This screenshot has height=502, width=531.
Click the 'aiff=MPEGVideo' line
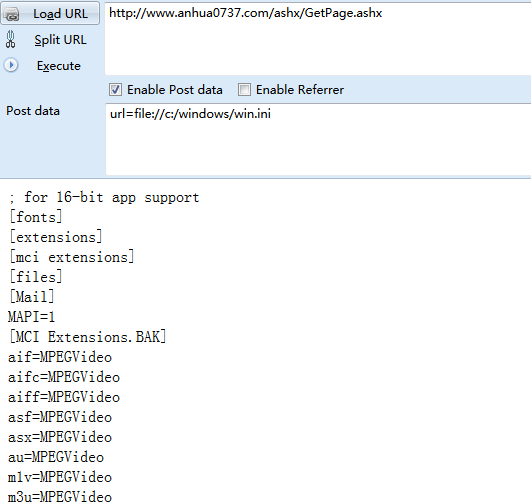(64, 397)
